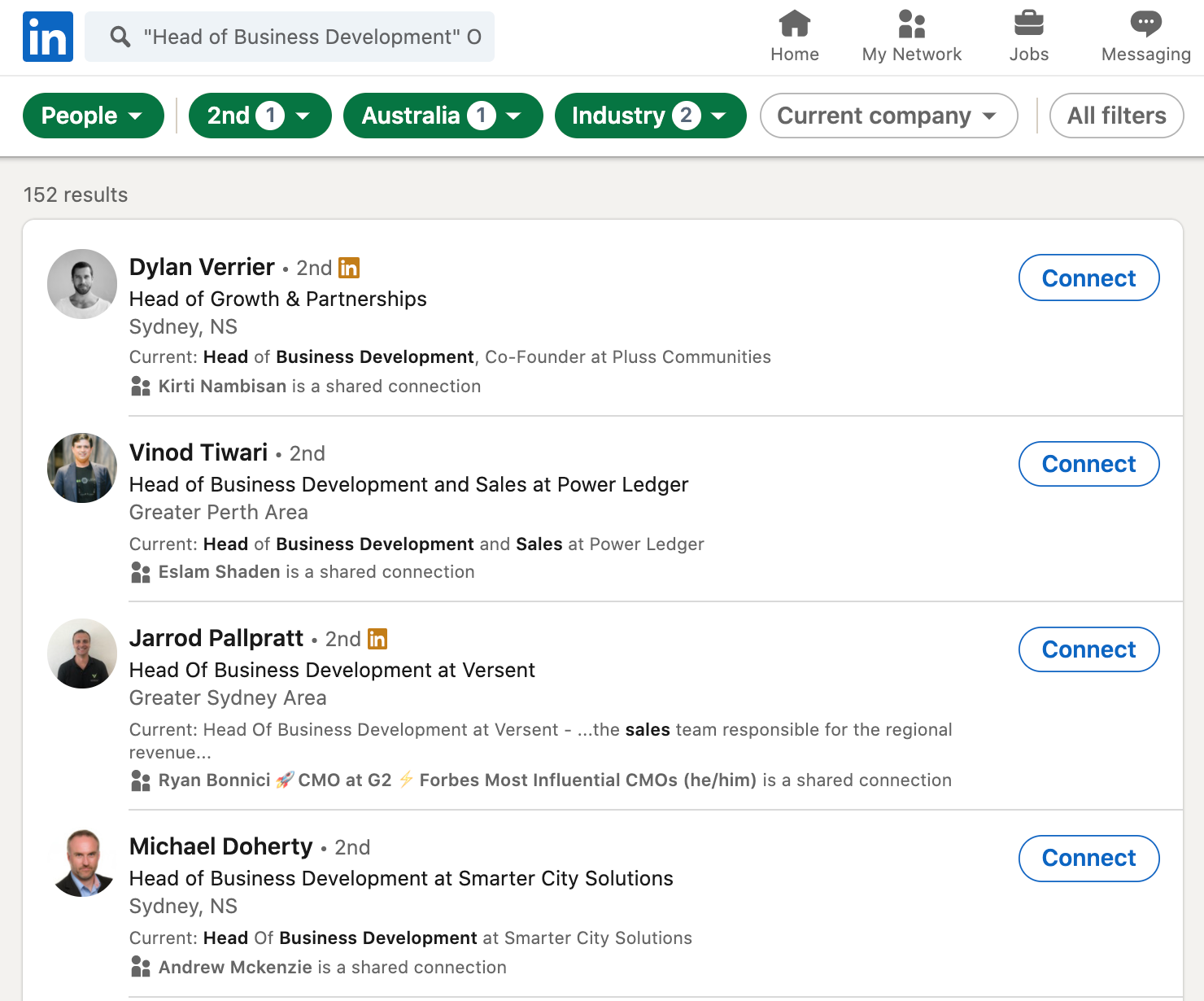Toggle the Industry filter pill

[650, 116]
